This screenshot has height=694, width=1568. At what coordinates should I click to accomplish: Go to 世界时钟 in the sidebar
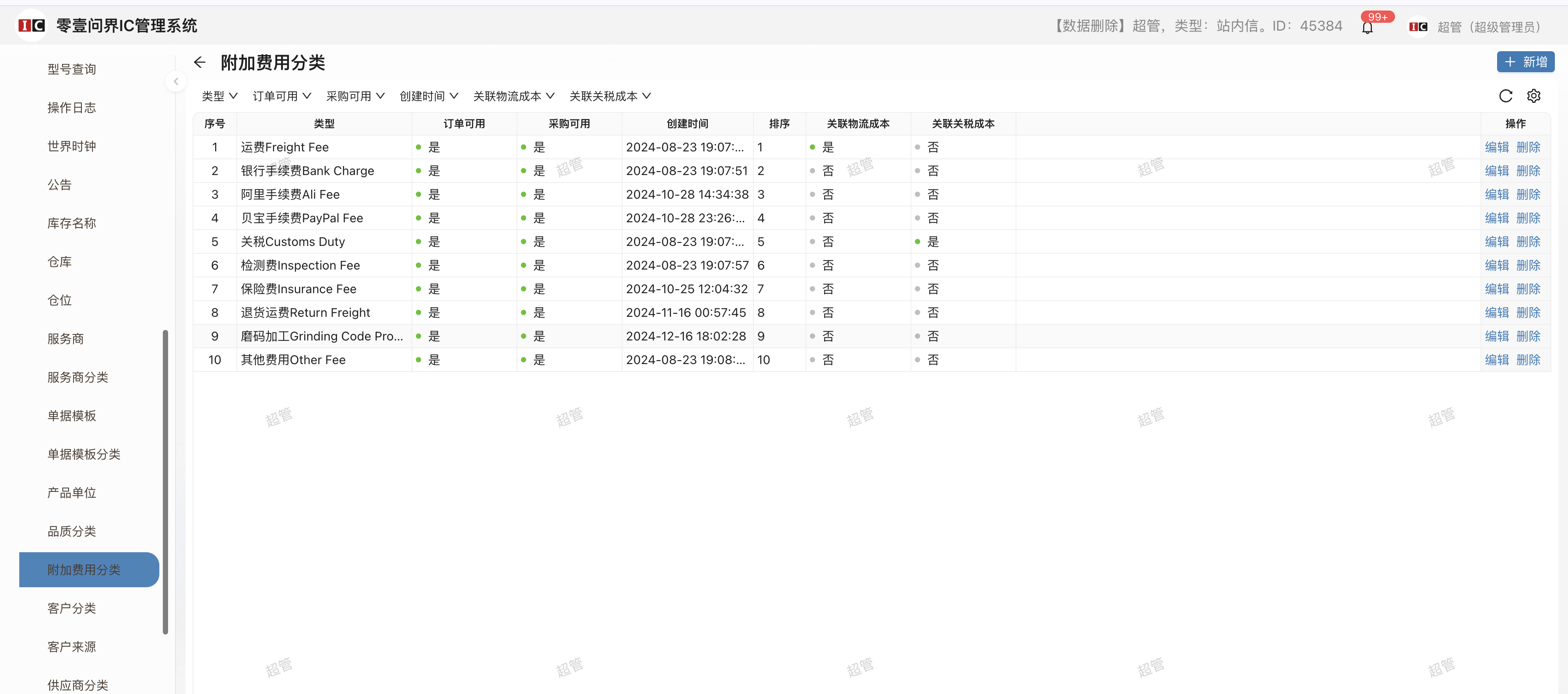[72, 146]
